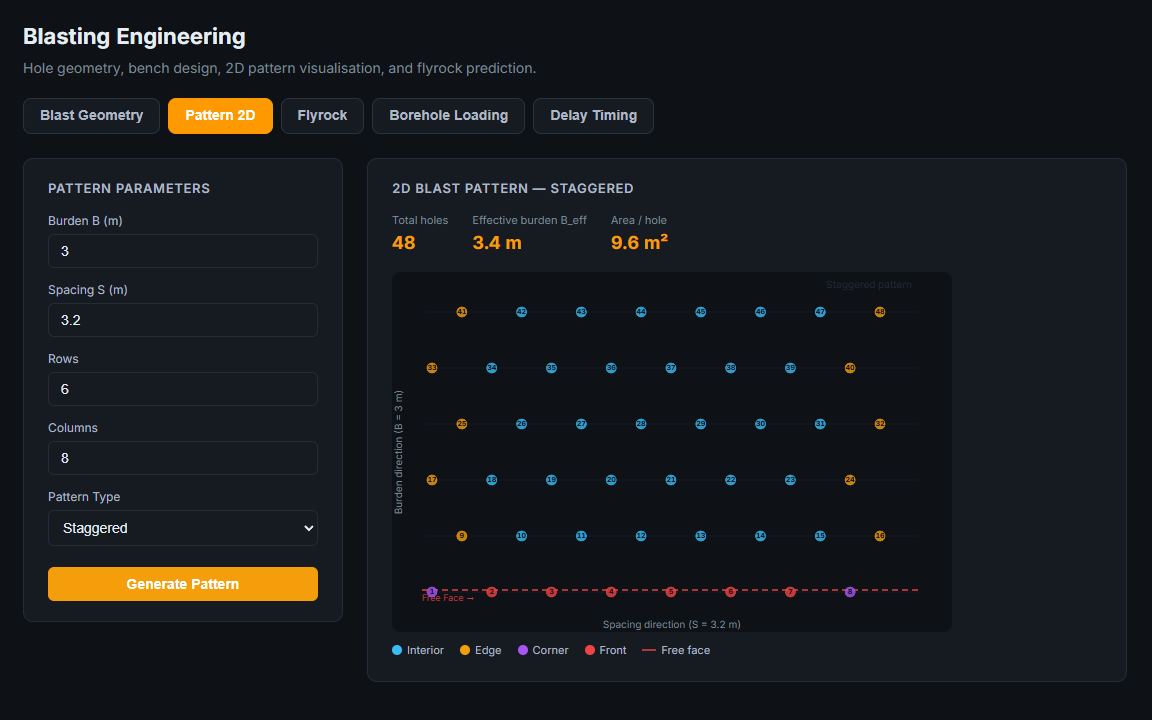The width and height of the screenshot is (1152, 720).
Task: Click edge hole 16 marker
Action: point(880,536)
